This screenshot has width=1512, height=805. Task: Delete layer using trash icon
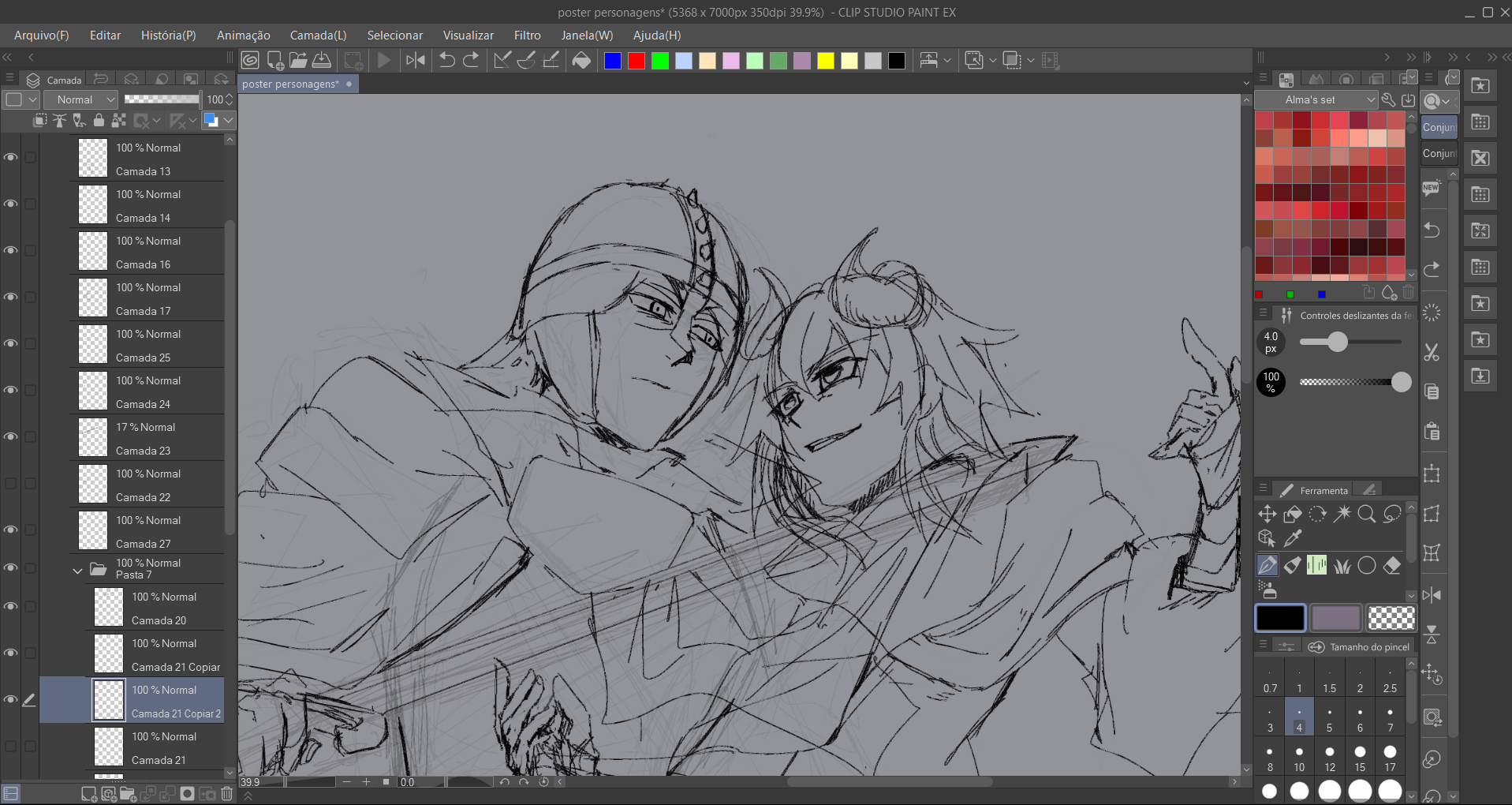[x=227, y=794]
